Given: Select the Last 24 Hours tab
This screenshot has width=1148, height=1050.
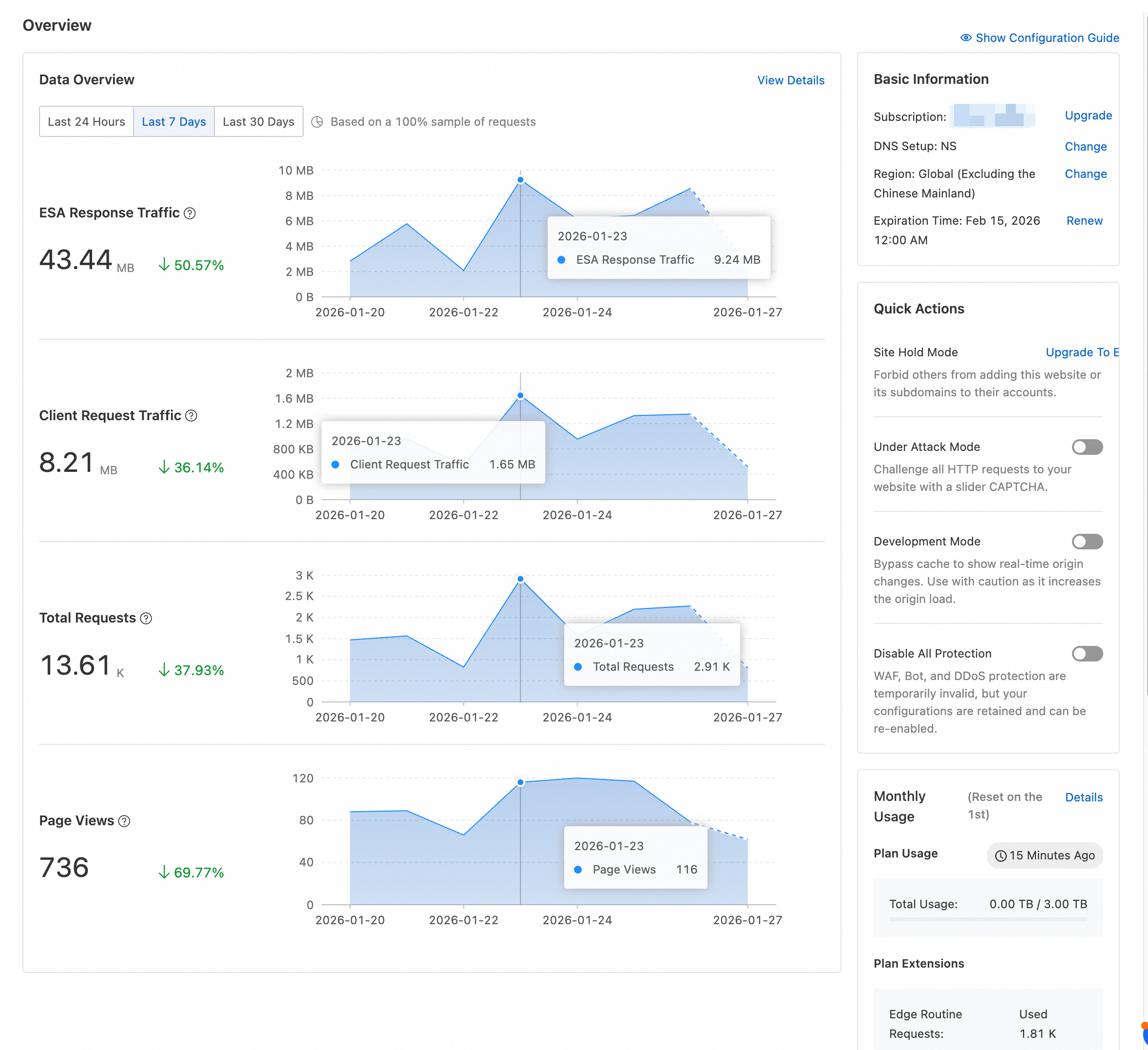Looking at the screenshot, I should pos(86,122).
